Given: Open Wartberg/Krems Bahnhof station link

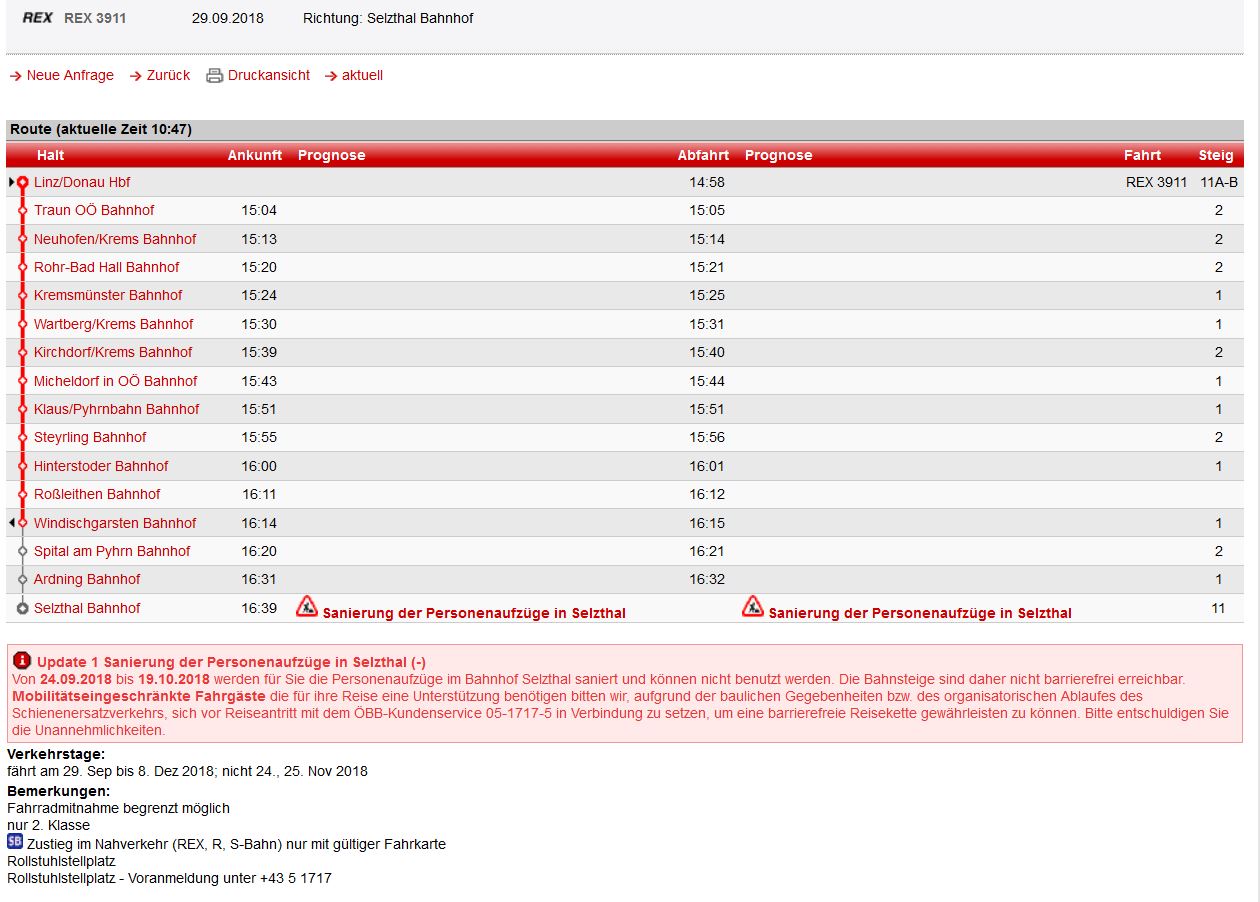Looking at the screenshot, I should [114, 324].
